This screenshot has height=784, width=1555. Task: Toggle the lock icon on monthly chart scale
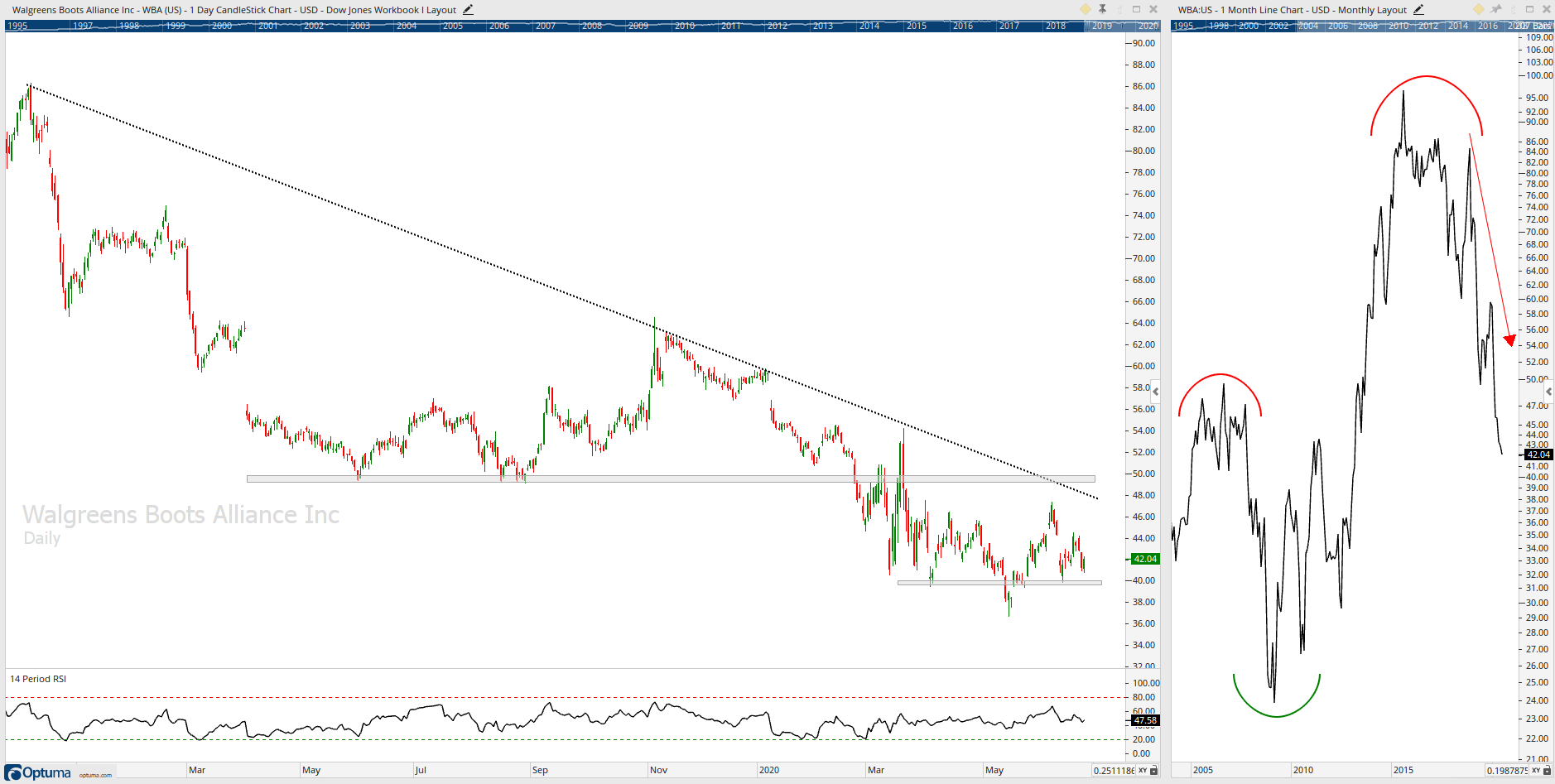coord(1547,771)
